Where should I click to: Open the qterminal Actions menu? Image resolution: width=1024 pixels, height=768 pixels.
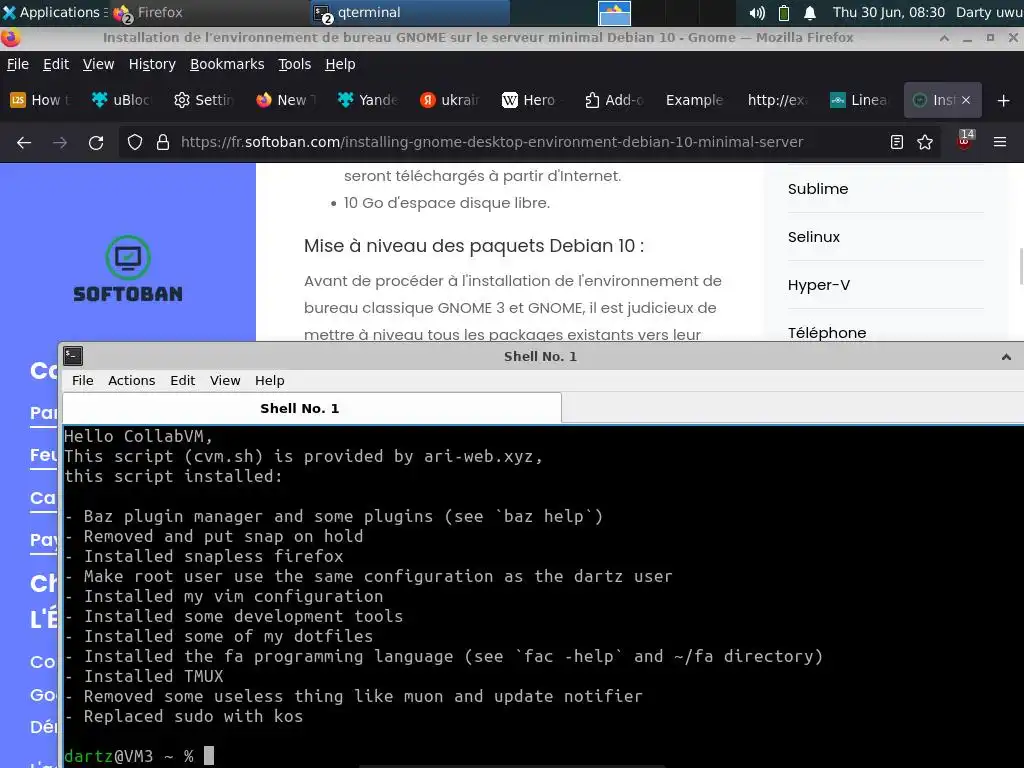(x=131, y=381)
